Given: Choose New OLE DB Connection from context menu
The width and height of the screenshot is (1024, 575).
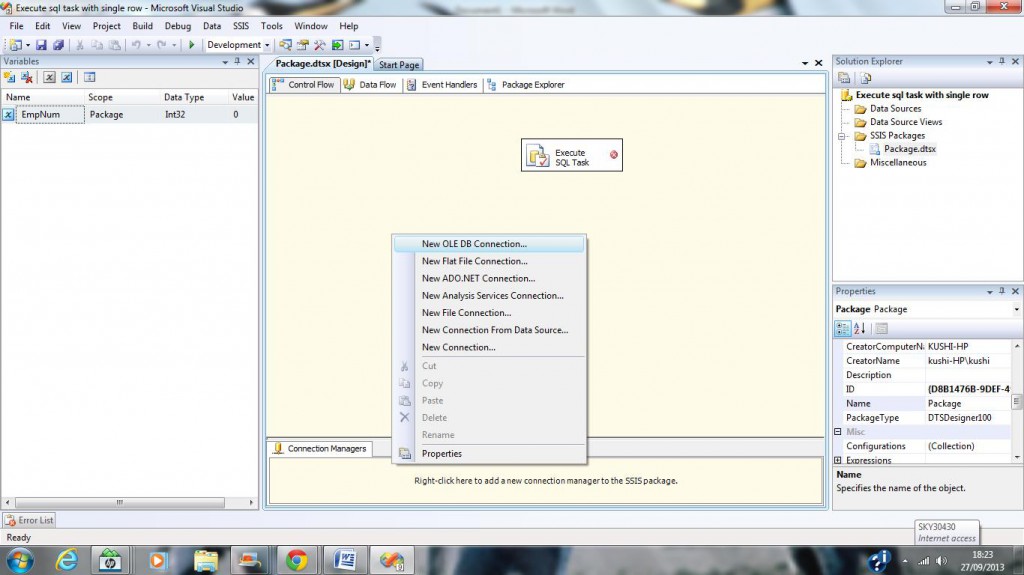Looking at the screenshot, I should point(474,244).
